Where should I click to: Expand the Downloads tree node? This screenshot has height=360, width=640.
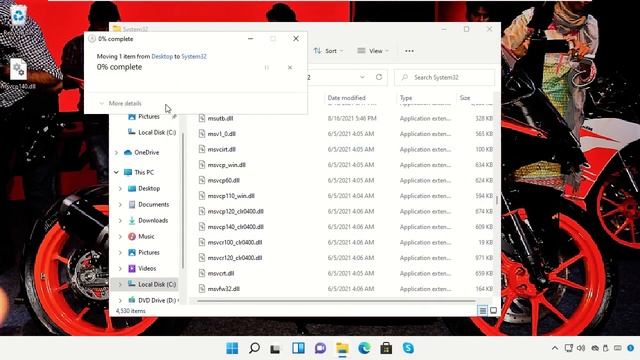click(120, 220)
